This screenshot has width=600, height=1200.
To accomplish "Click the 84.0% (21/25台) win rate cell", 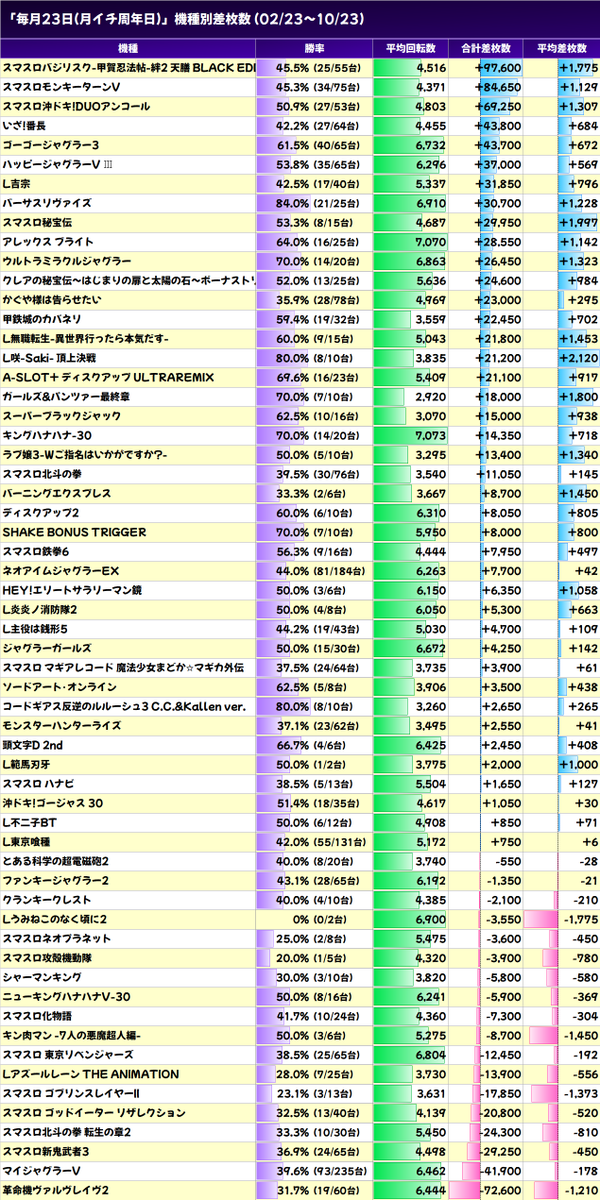I will pyautogui.click(x=314, y=203).
